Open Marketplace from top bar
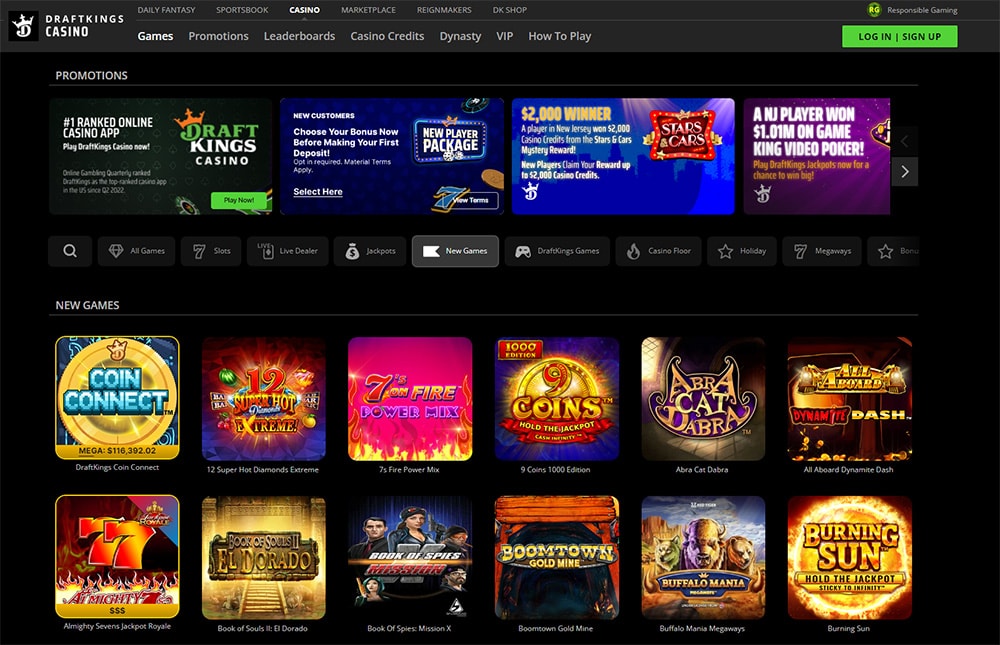Screen dimensions: 1000x645 369,10
